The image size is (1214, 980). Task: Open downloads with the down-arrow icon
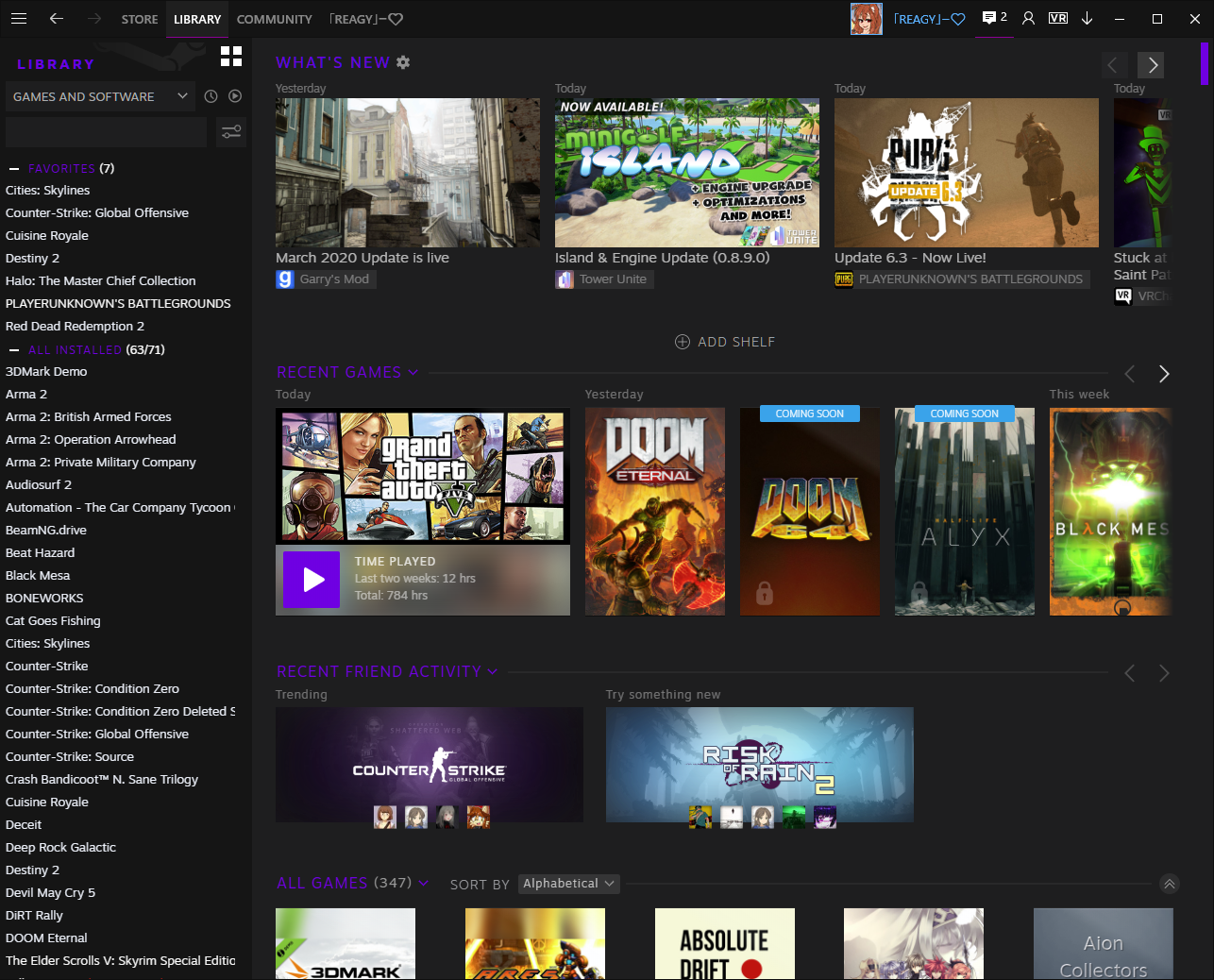(x=1088, y=19)
